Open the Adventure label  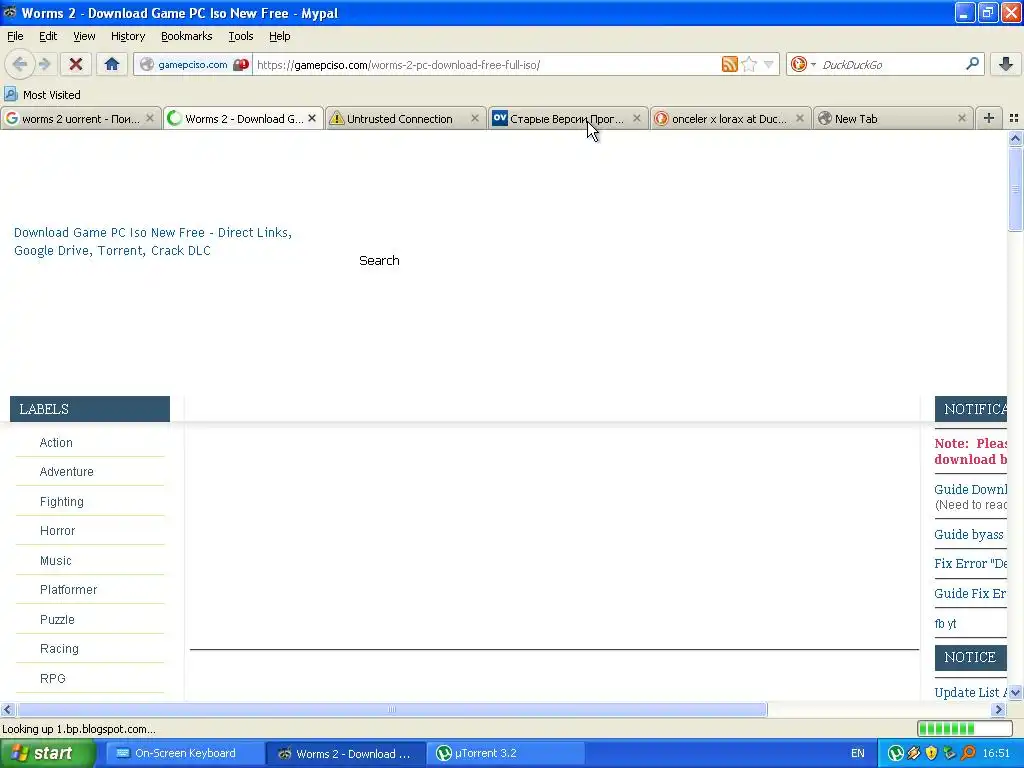click(67, 472)
